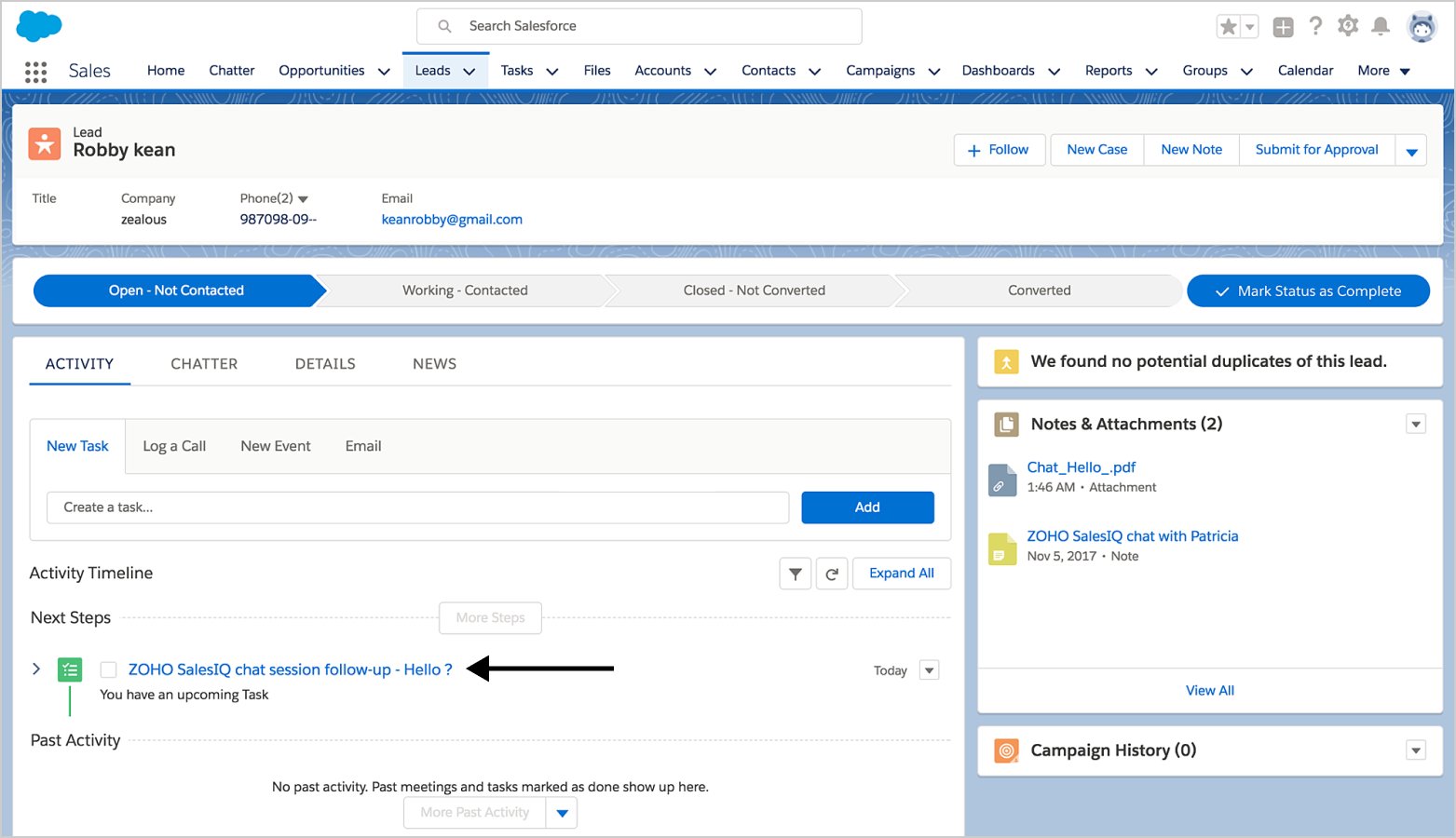
Task: Open user profile avatar menu
Action: [1422, 27]
